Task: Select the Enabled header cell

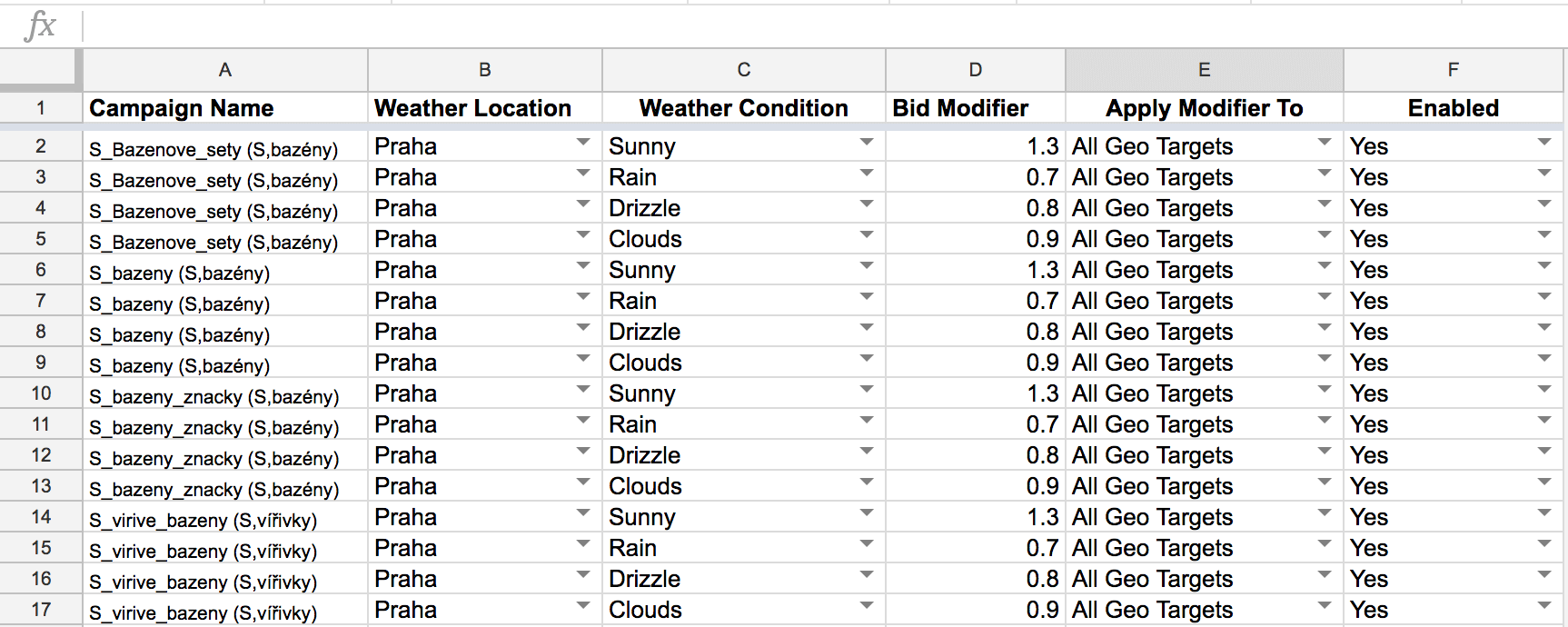Action: [1453, 108]
